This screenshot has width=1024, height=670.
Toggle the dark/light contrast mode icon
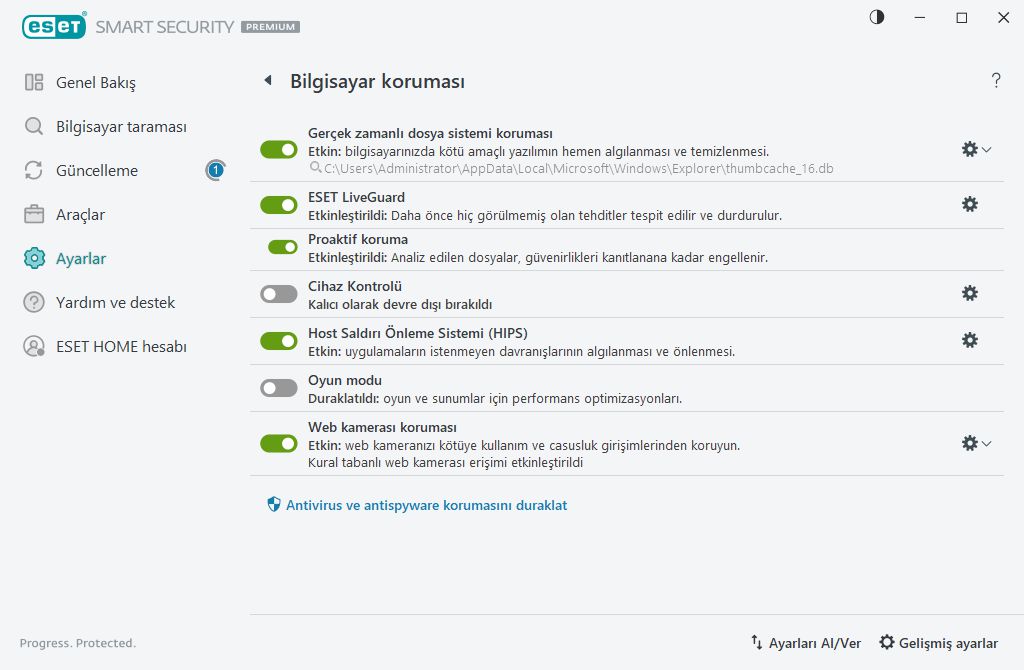pos(877,17)
